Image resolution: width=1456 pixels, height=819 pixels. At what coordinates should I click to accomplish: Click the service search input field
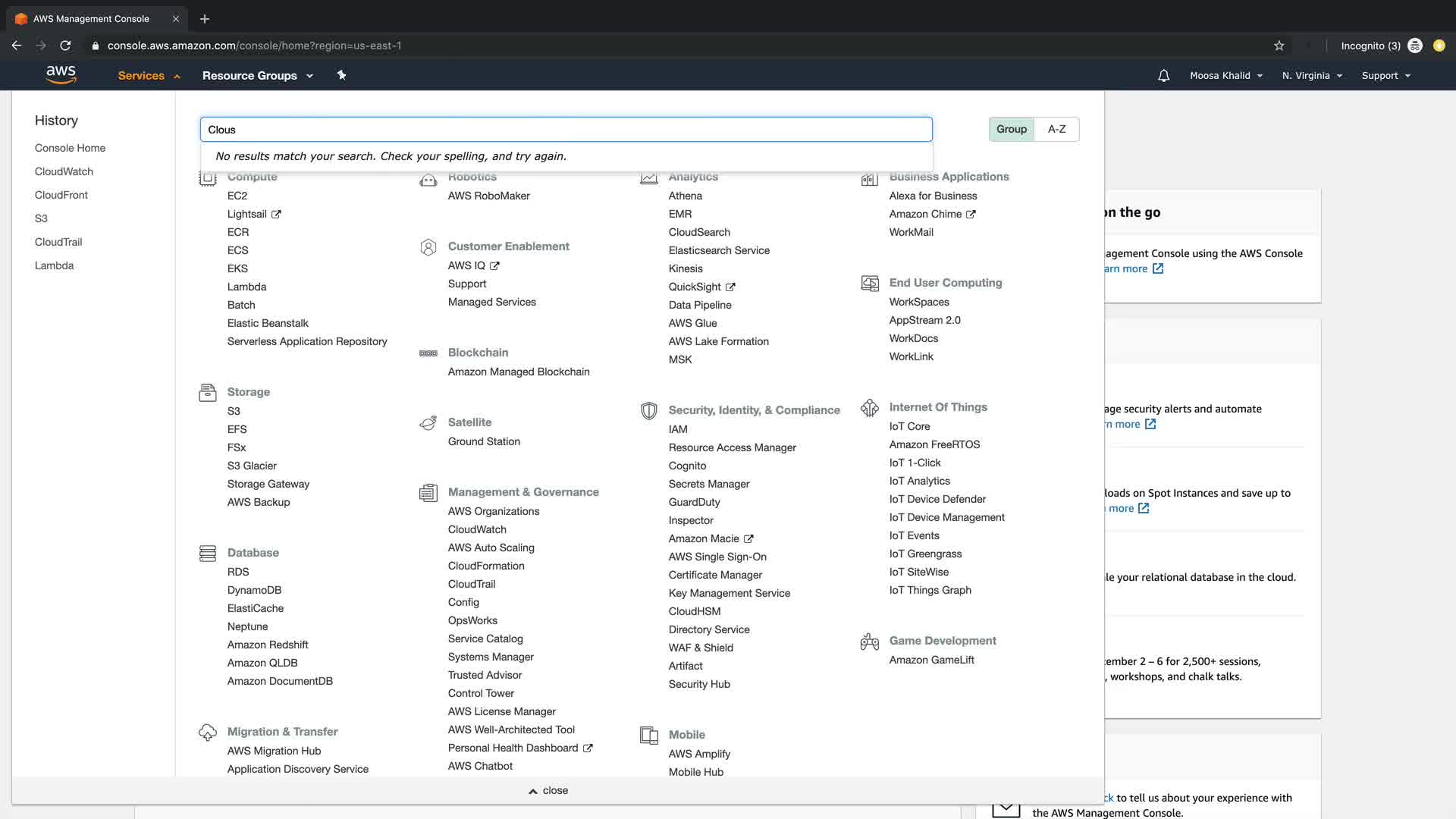[x=566, y=130]
